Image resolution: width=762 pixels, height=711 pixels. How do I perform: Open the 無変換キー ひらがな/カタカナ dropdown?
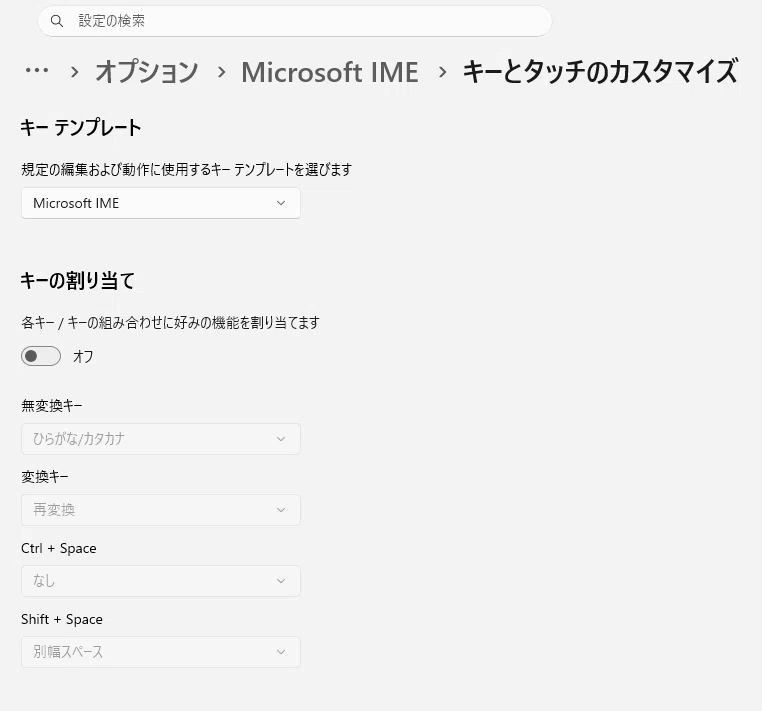point(161,439)
